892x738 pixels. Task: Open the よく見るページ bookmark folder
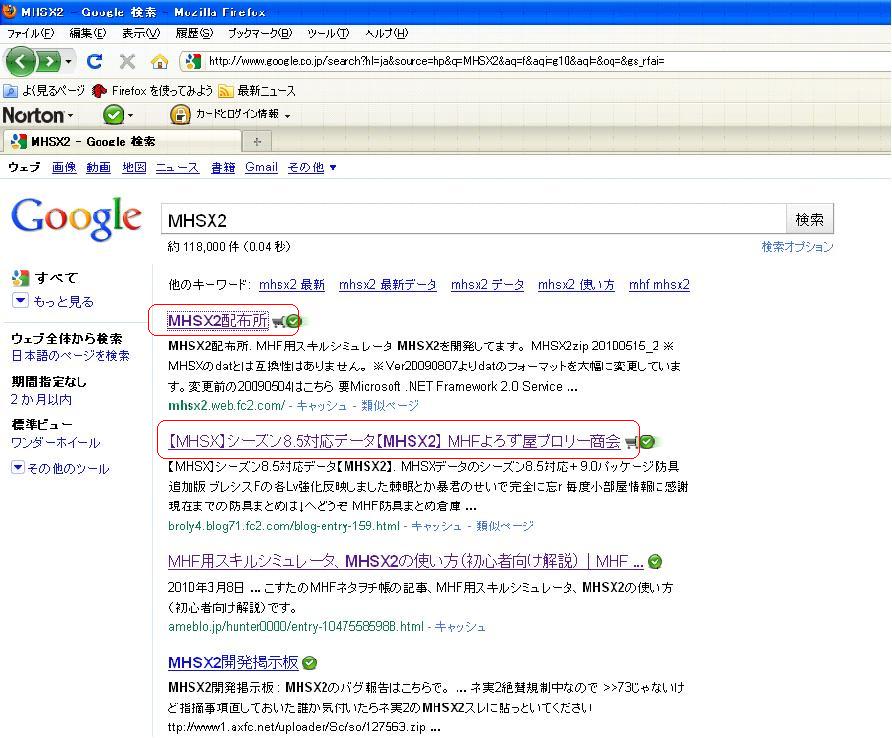click(44, 90)
